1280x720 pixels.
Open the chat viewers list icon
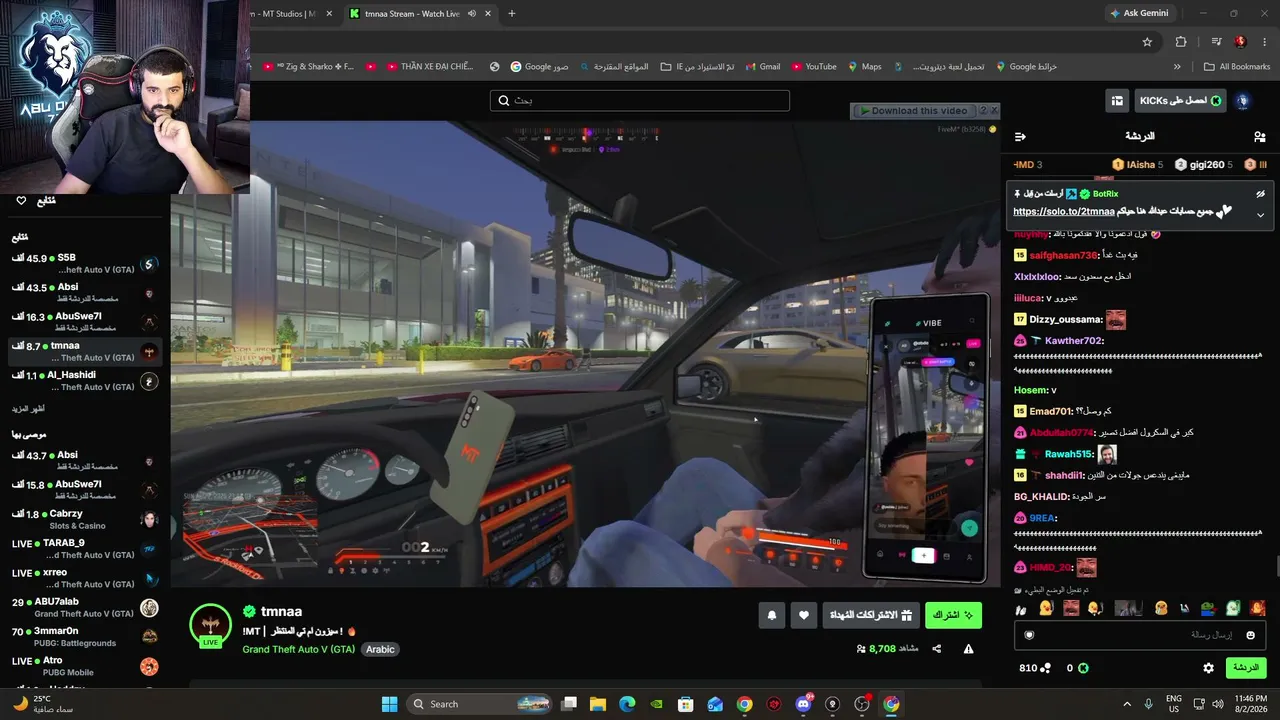coord(1259,137)
